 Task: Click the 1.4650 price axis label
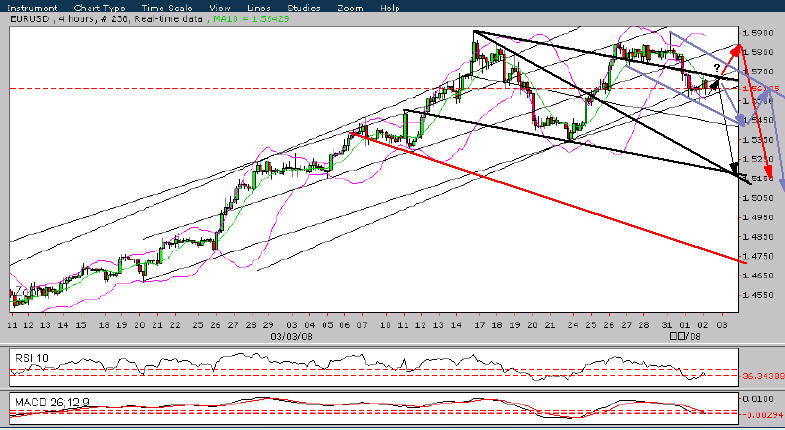[756, 276]
